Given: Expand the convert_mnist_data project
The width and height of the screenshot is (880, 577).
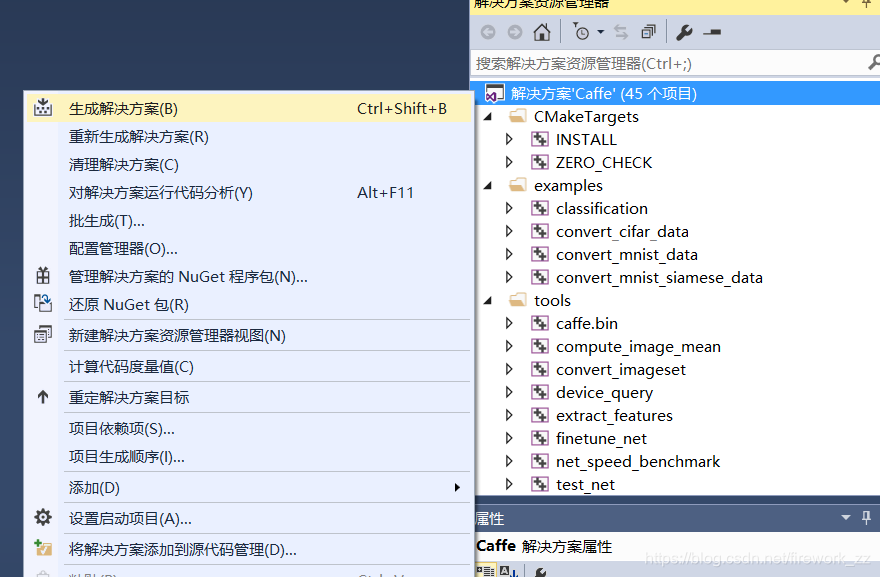Looking at the screenshot, I should click(509, 254).
